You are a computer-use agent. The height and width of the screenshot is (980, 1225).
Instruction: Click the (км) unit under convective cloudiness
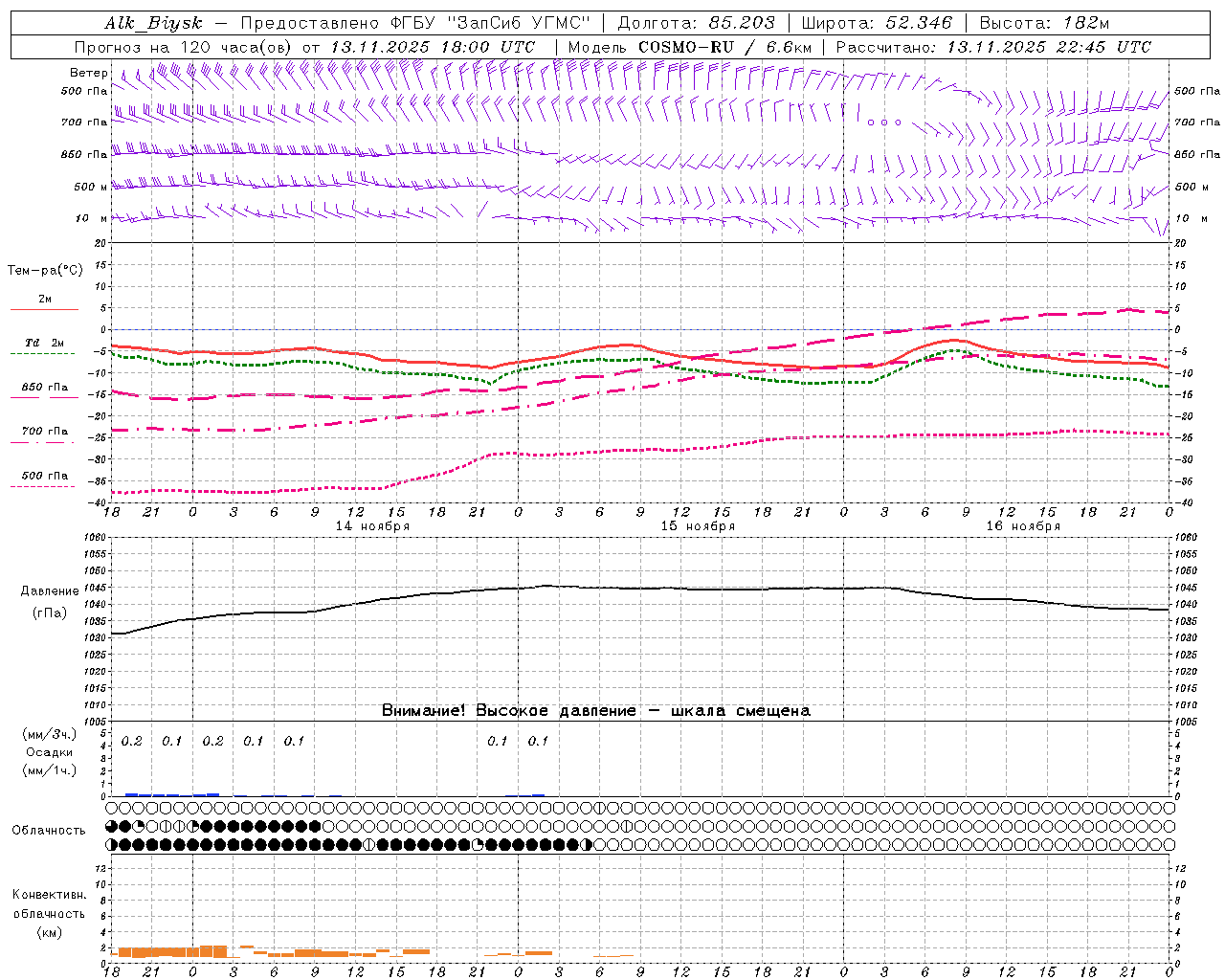tap(49, 932)
